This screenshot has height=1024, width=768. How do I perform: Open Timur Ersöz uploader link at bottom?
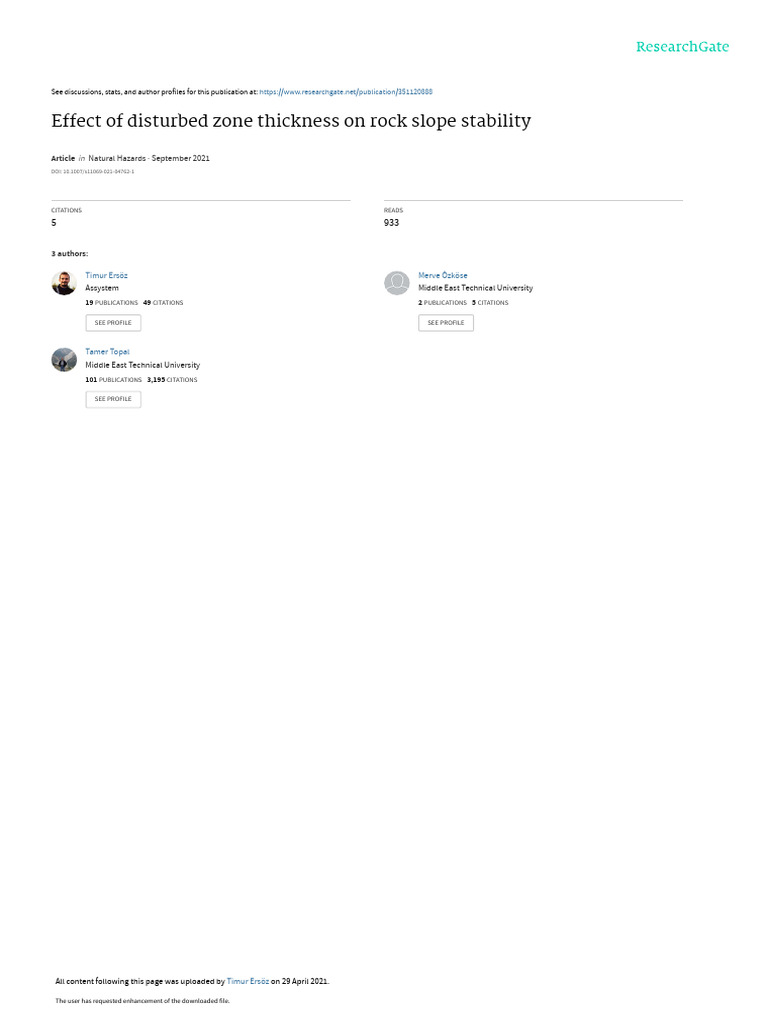tap(248, 982)
